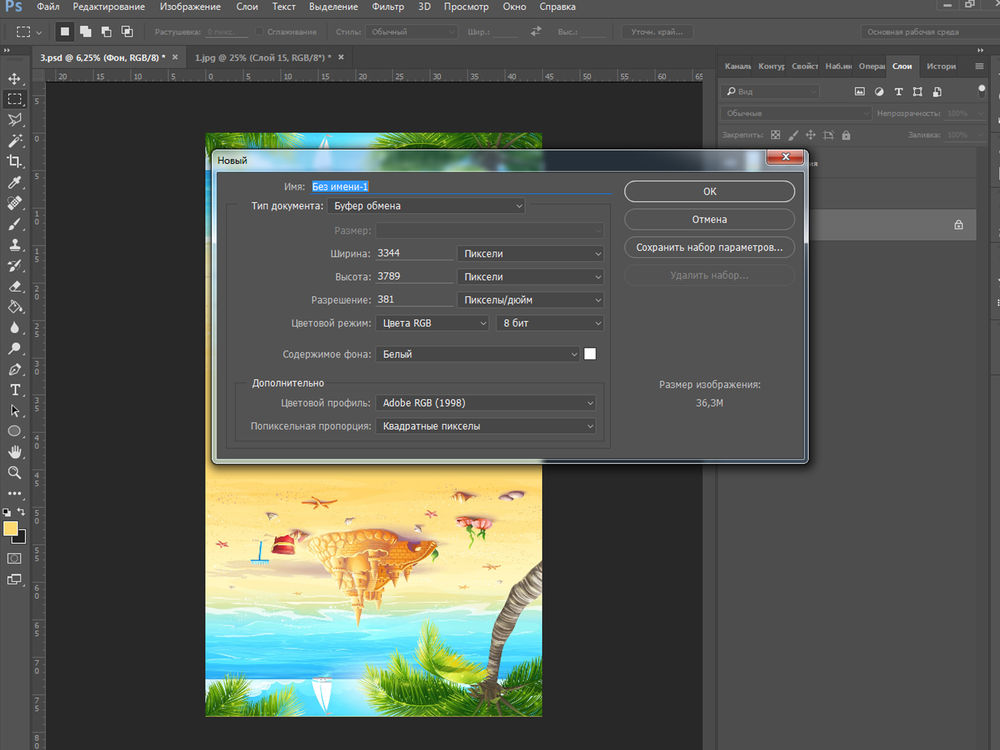Toggle the Сглаживание checkbox
1000x750 pixels.
[x=258, y=32]
